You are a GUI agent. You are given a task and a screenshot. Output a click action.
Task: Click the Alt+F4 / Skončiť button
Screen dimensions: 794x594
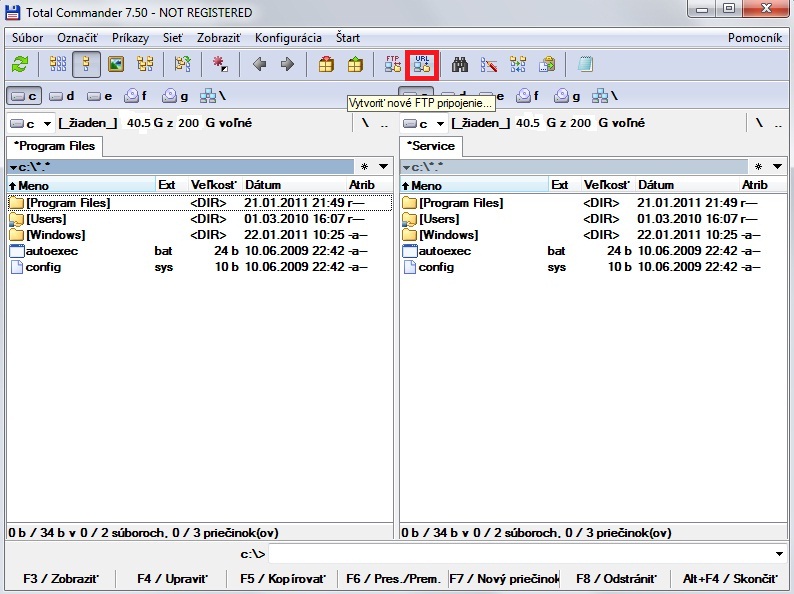pos(730,578)
